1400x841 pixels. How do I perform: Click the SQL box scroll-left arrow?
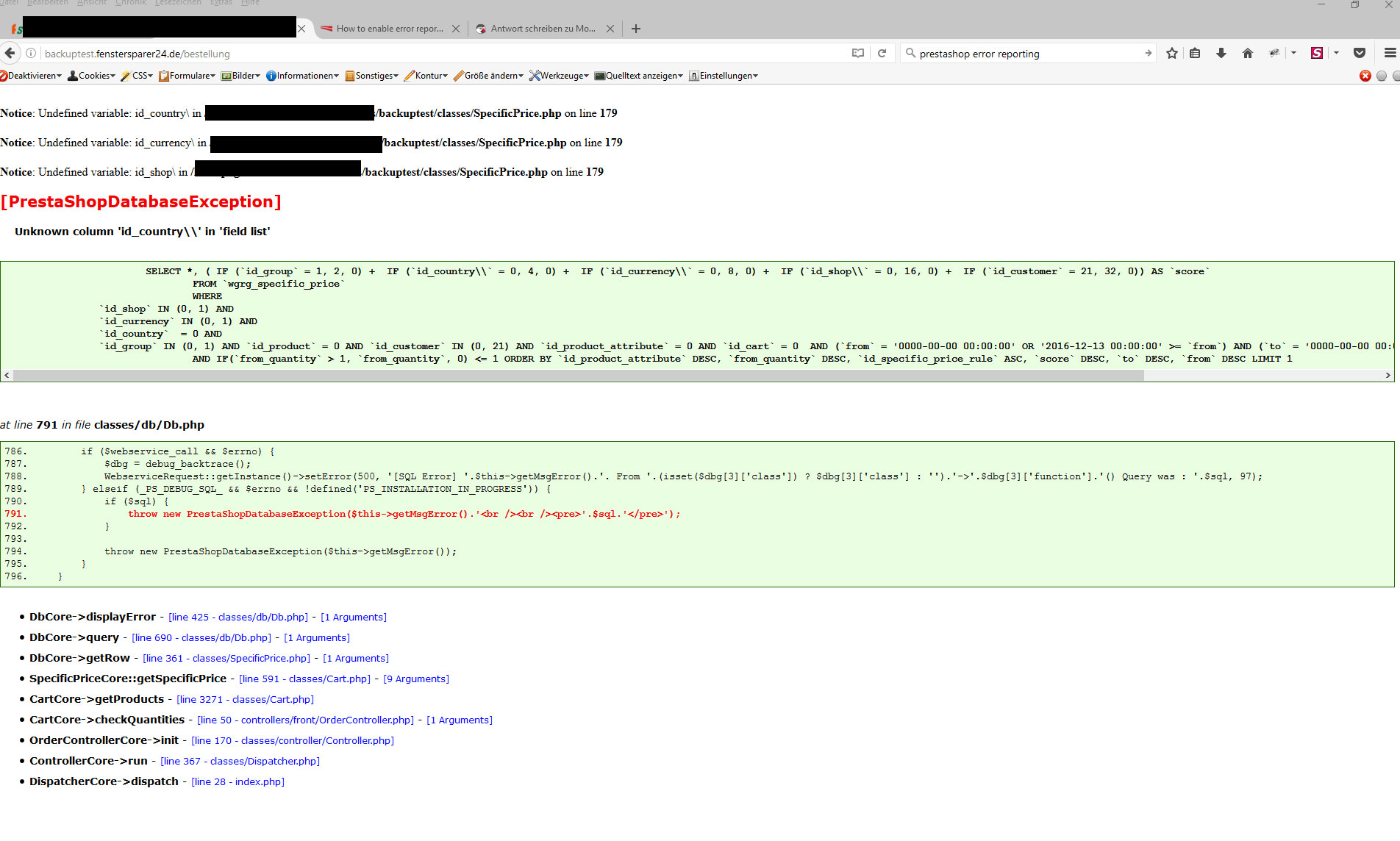click(7, 375)
